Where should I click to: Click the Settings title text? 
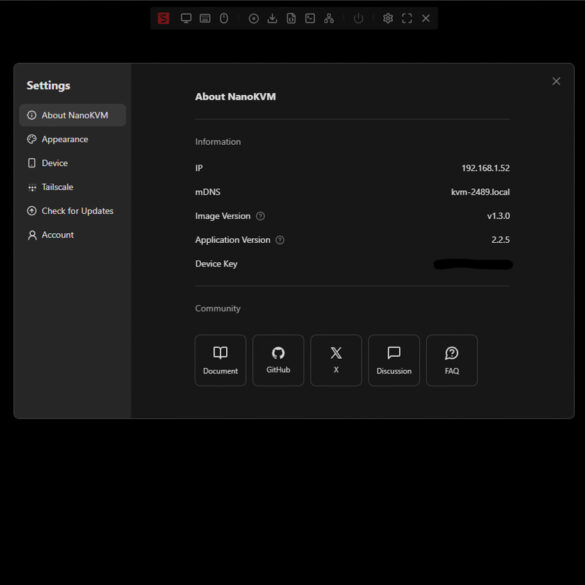pyautogui.click(x=48, y=85)
